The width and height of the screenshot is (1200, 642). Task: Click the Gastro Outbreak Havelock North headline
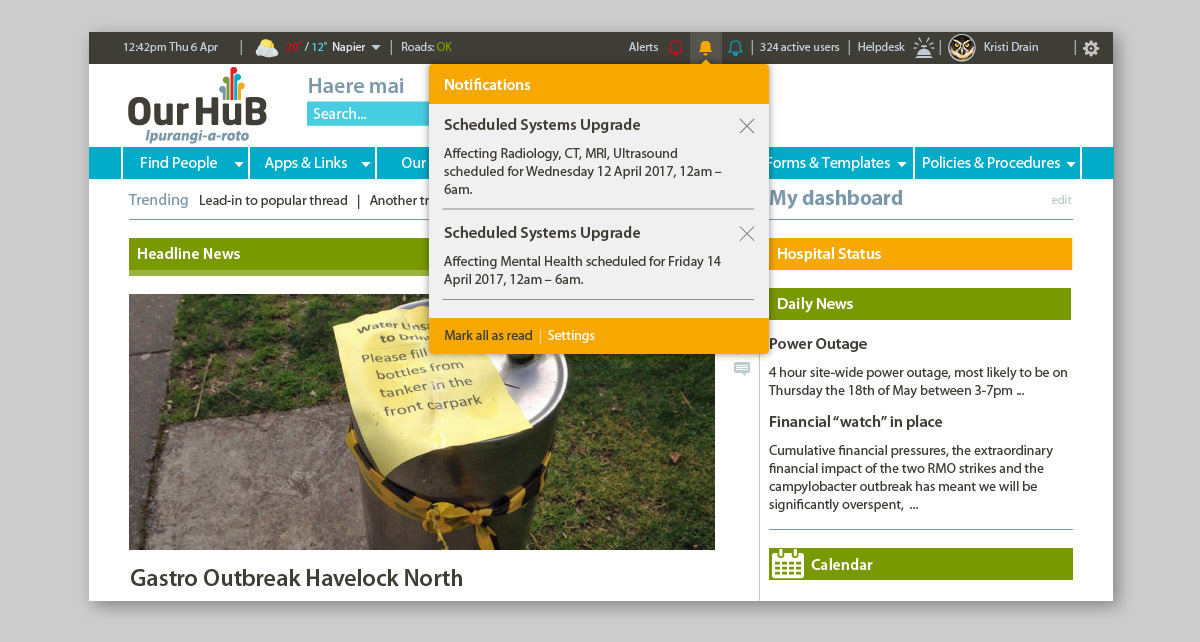(296, 578)
